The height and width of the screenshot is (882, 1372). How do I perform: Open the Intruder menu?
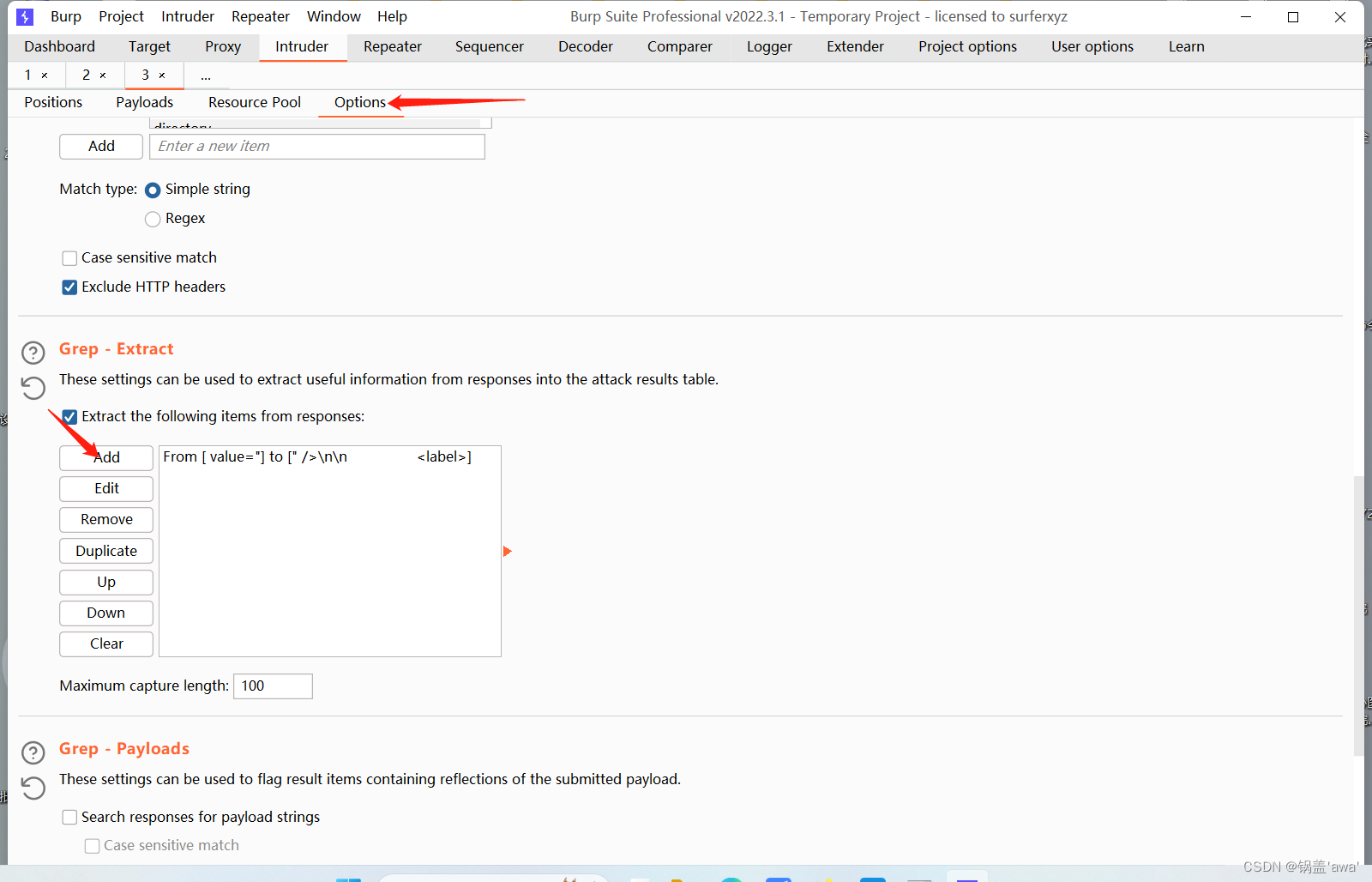pos(188,16)
